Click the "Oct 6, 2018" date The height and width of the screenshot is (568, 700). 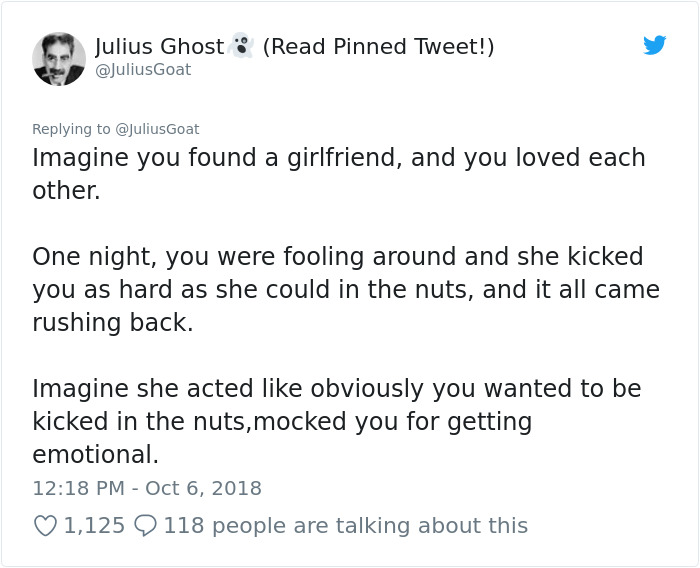click(202, 489)
